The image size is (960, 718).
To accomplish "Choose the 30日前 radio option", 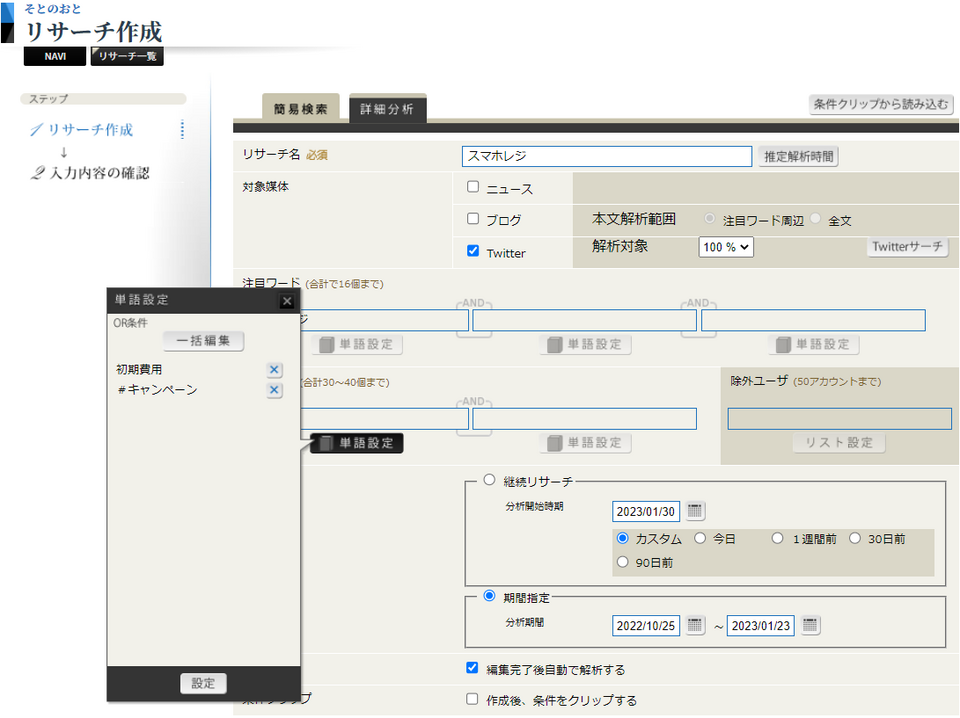I will (855, 538).
